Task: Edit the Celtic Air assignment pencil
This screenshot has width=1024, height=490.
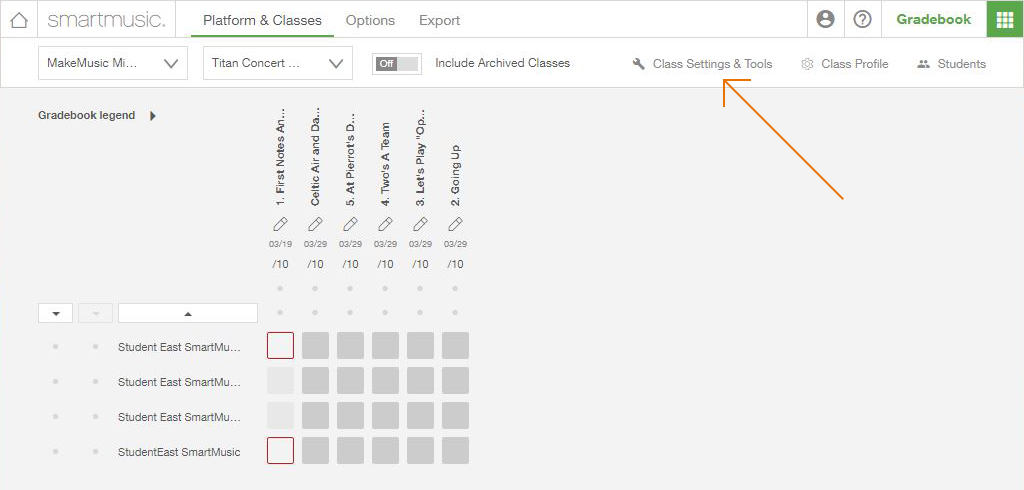Action: tap(315, 224)
